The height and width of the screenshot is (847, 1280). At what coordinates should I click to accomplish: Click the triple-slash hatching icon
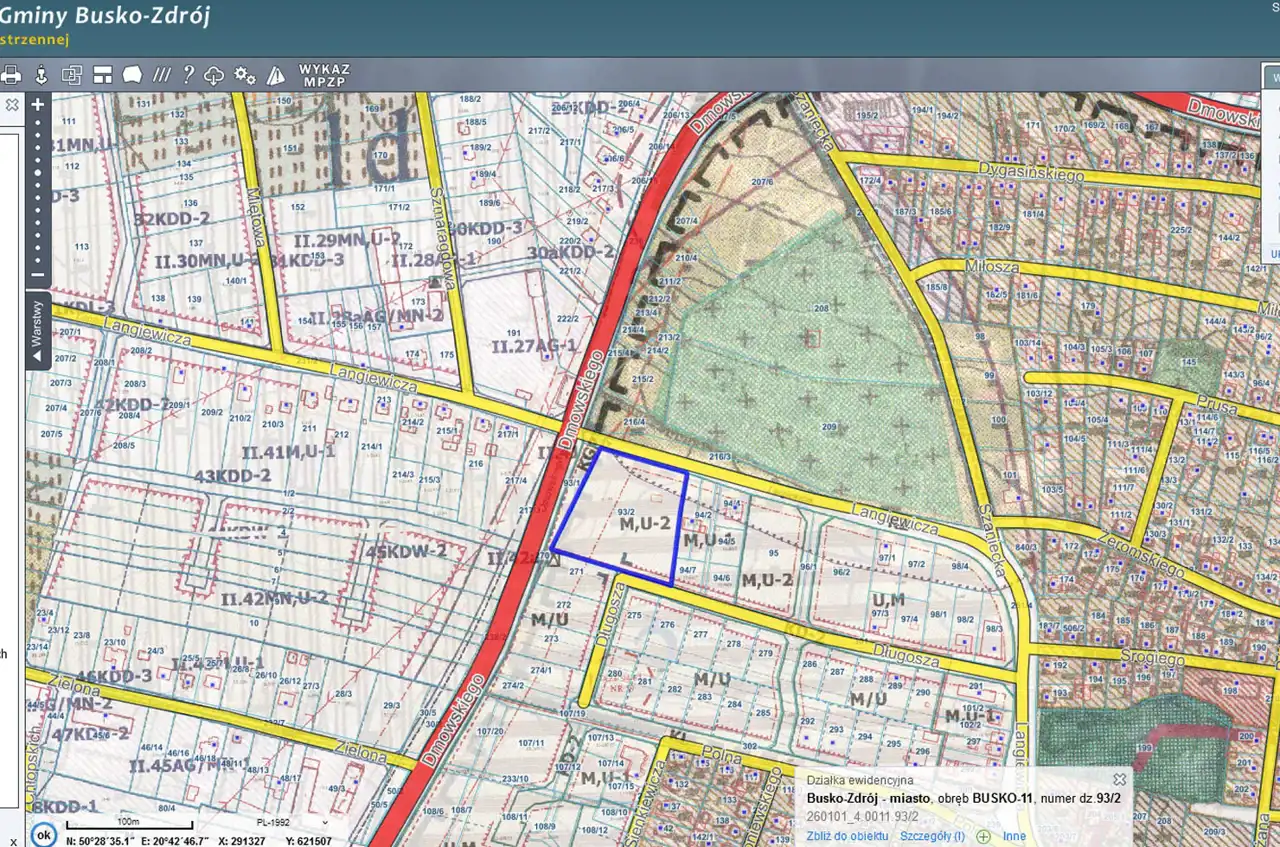click(161, 75)
